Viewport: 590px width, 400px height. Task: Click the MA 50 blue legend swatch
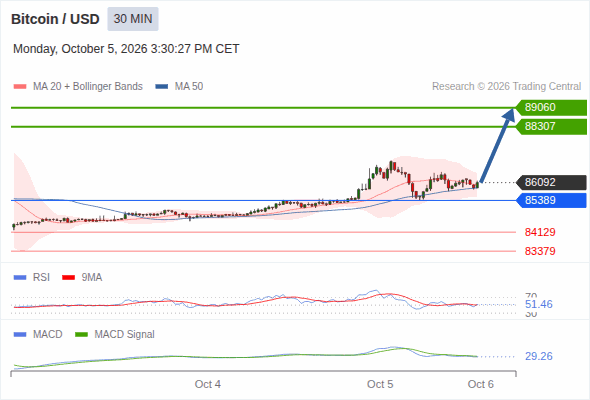pos(162,87)
